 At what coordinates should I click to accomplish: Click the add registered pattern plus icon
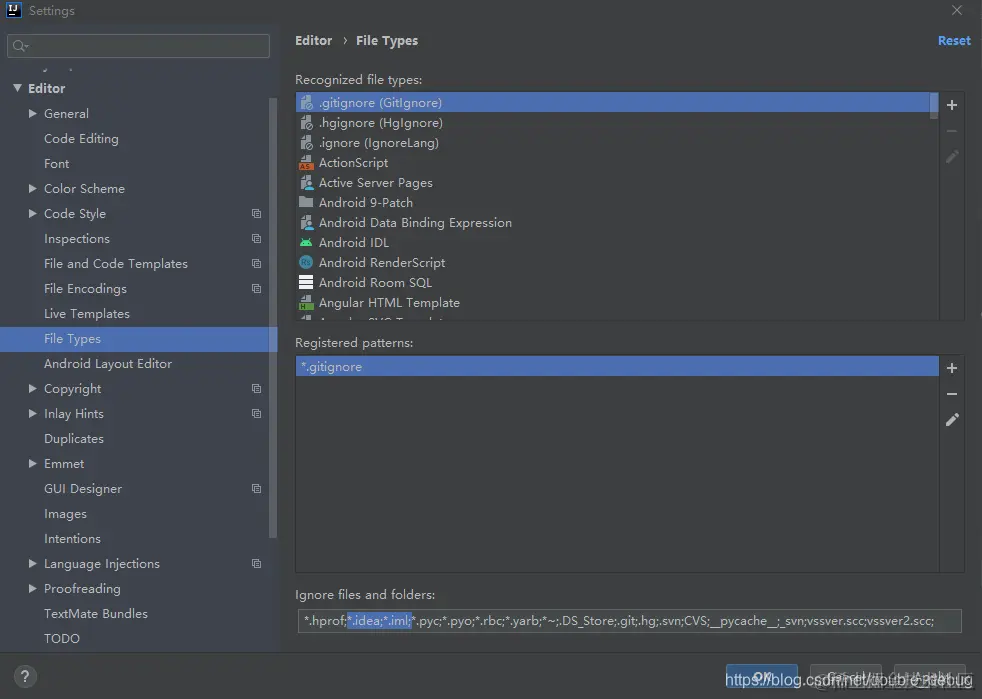point(951,368)
